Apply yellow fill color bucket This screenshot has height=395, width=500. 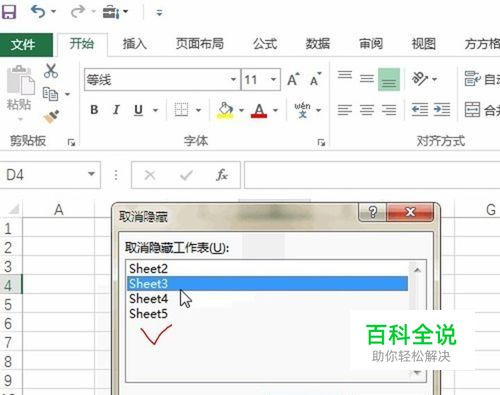225,110
